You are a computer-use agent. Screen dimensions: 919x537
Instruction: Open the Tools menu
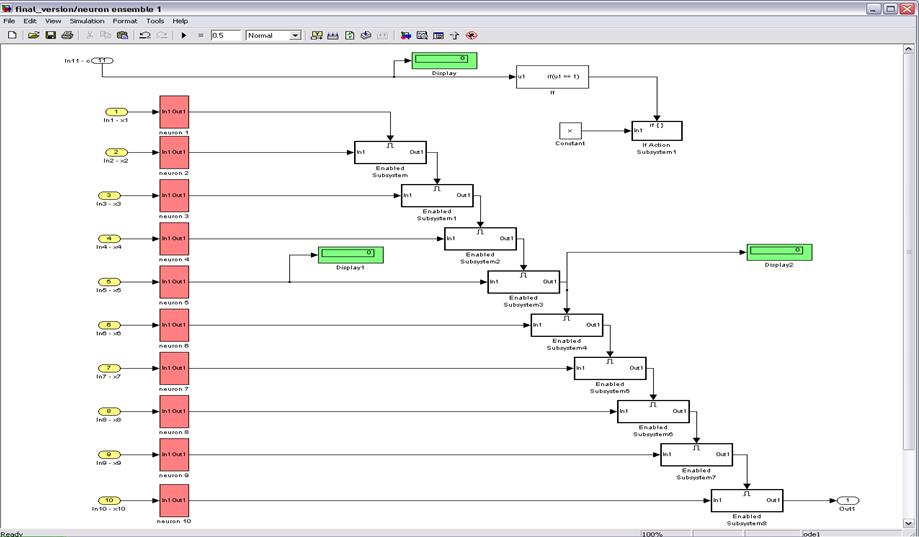point(155,20)
